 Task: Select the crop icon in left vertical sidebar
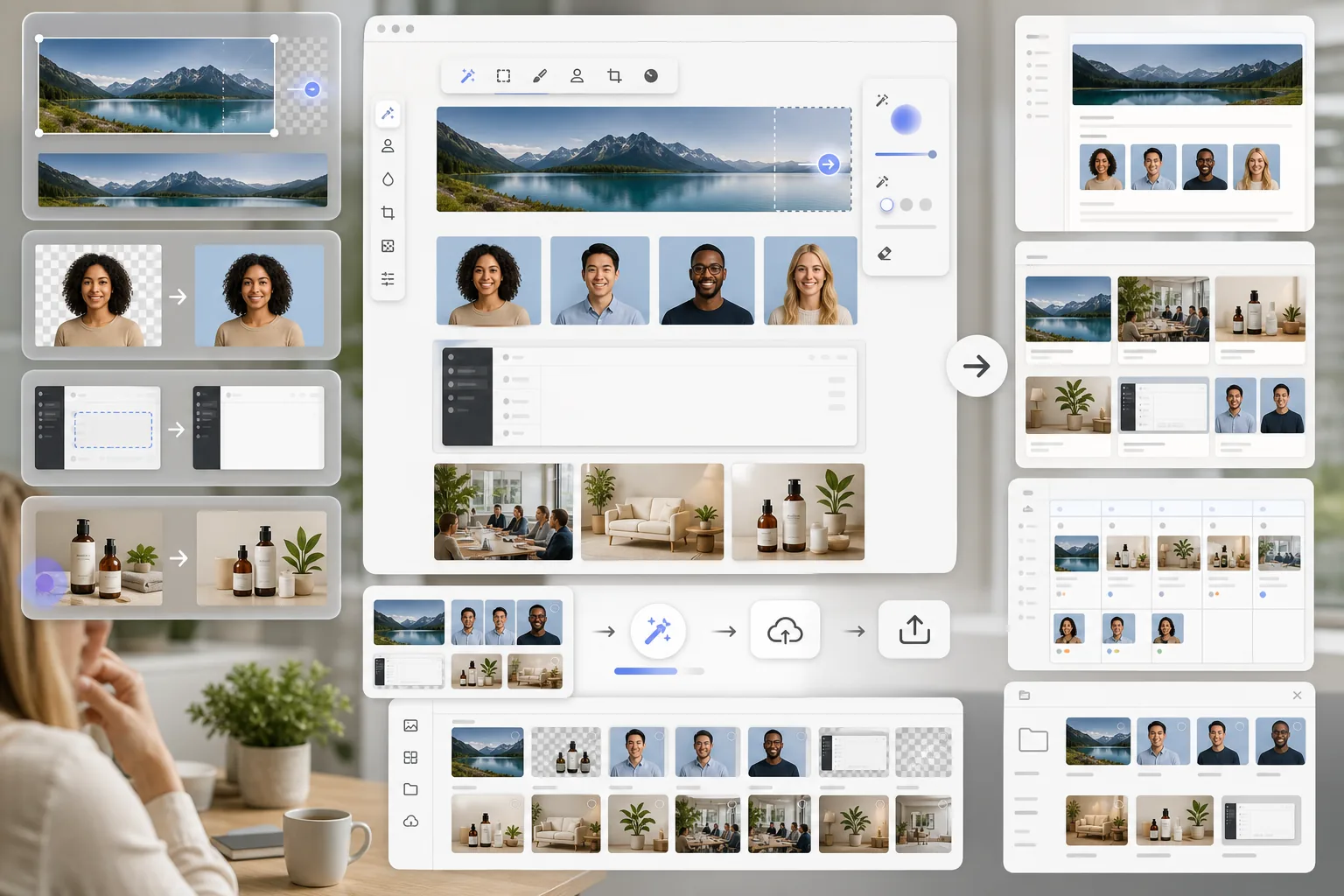(x=388, y=213)
